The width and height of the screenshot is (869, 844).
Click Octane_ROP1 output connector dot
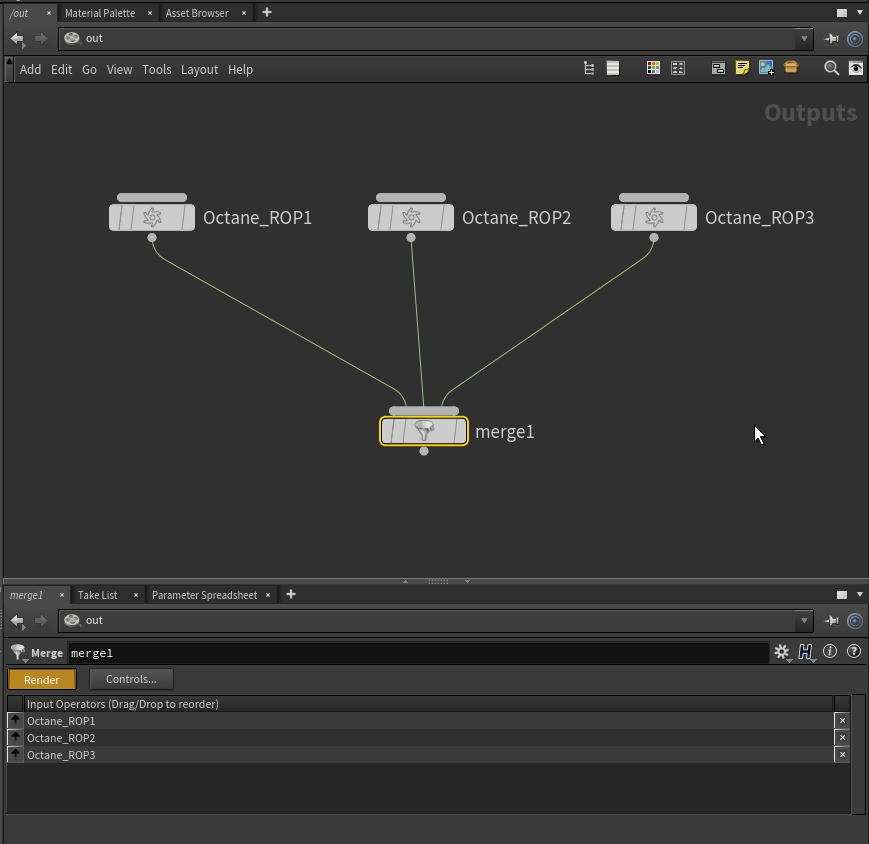coord(152,238)
